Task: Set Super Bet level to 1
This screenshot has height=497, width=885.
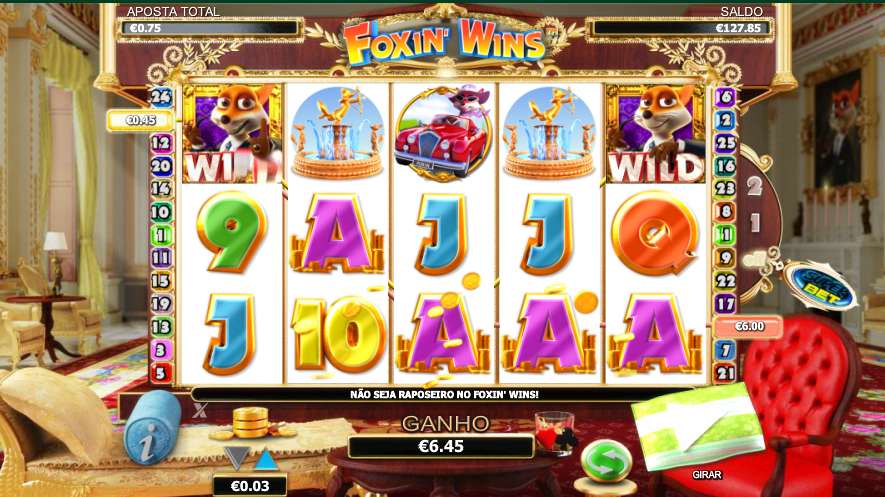Action: coord(755,223)
